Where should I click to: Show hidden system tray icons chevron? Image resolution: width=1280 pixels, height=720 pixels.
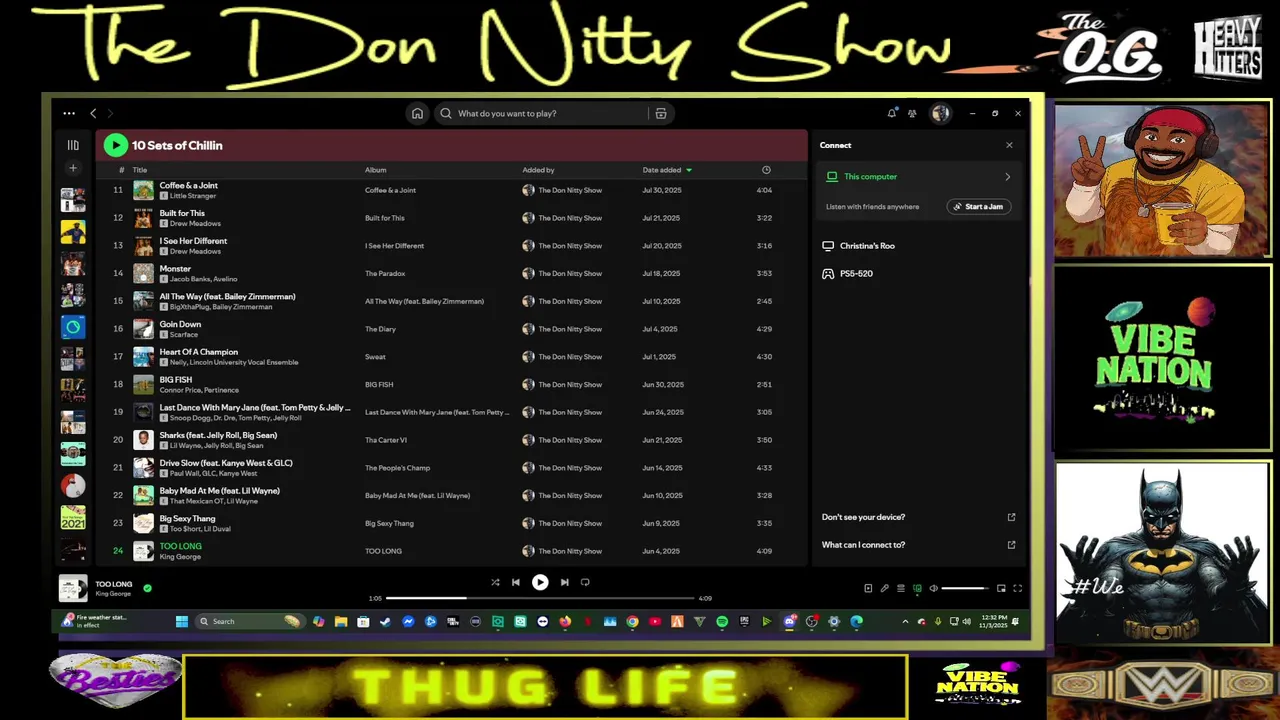[905, 621]
